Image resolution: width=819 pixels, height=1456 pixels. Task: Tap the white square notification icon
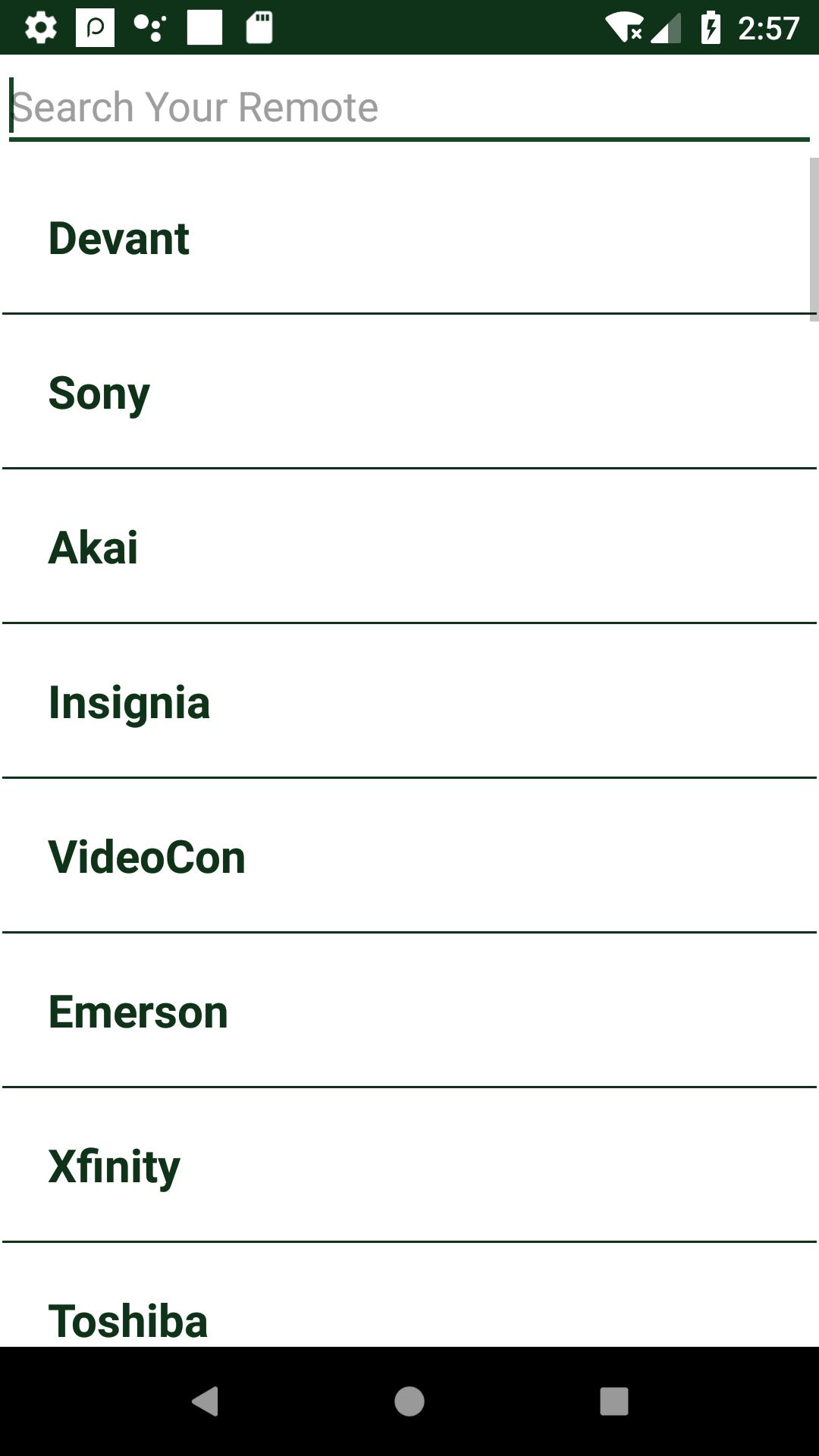[205, 28]
